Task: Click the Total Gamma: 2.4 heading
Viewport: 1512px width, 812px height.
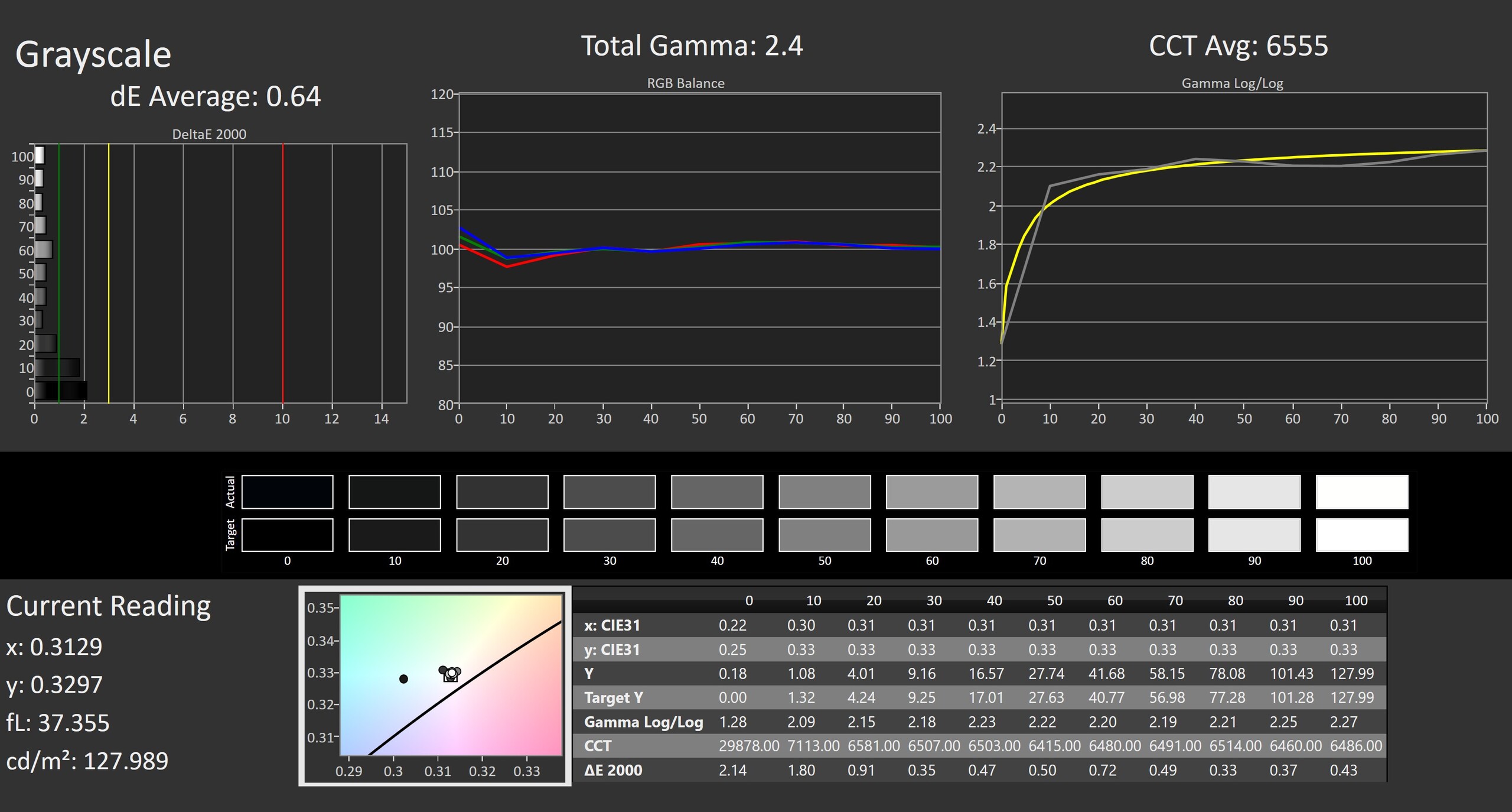Action: coord(692,46)
